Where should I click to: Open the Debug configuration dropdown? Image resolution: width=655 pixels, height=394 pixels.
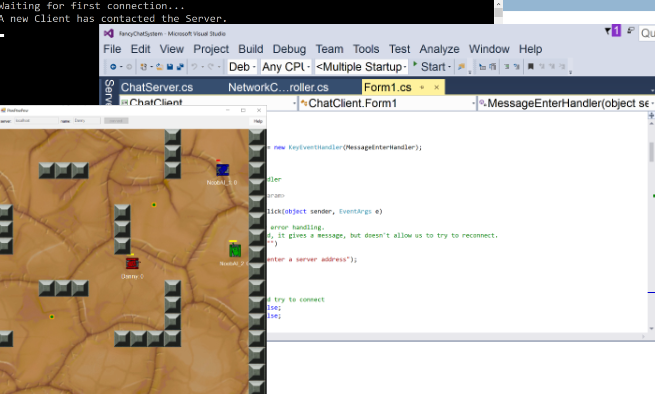(x=242, y=67)
